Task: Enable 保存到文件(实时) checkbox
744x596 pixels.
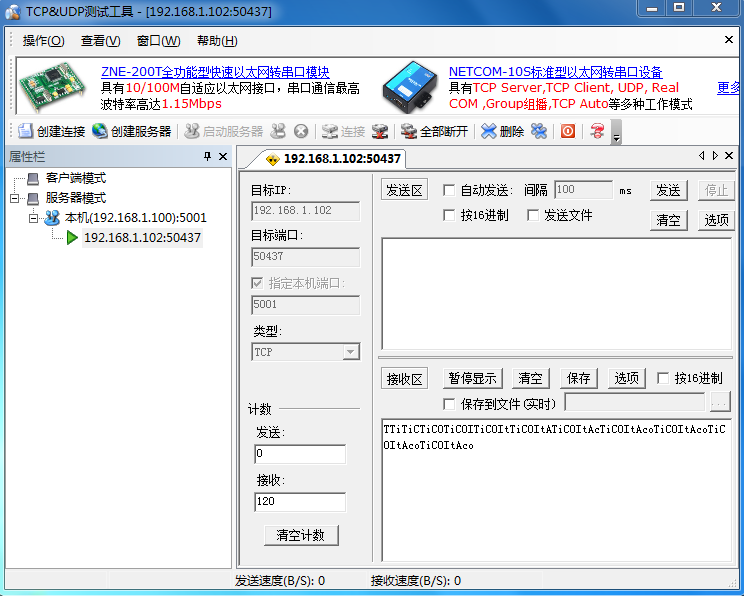Action: [448, 404]
